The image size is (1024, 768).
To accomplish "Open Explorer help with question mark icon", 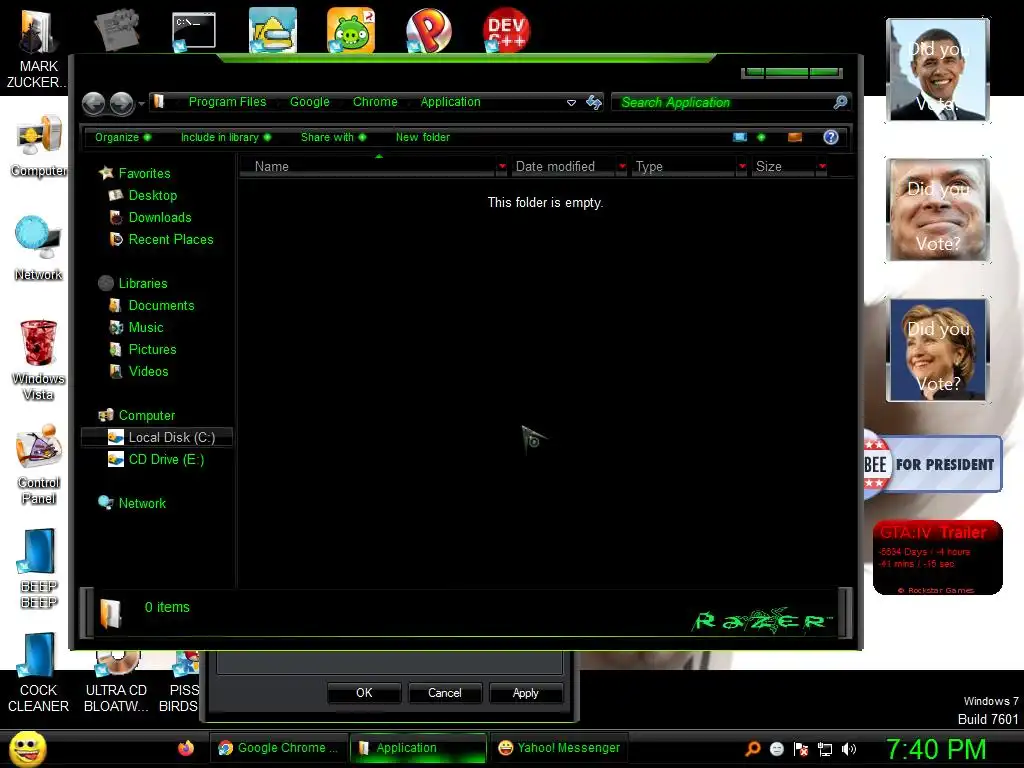I will pos(831,137).
